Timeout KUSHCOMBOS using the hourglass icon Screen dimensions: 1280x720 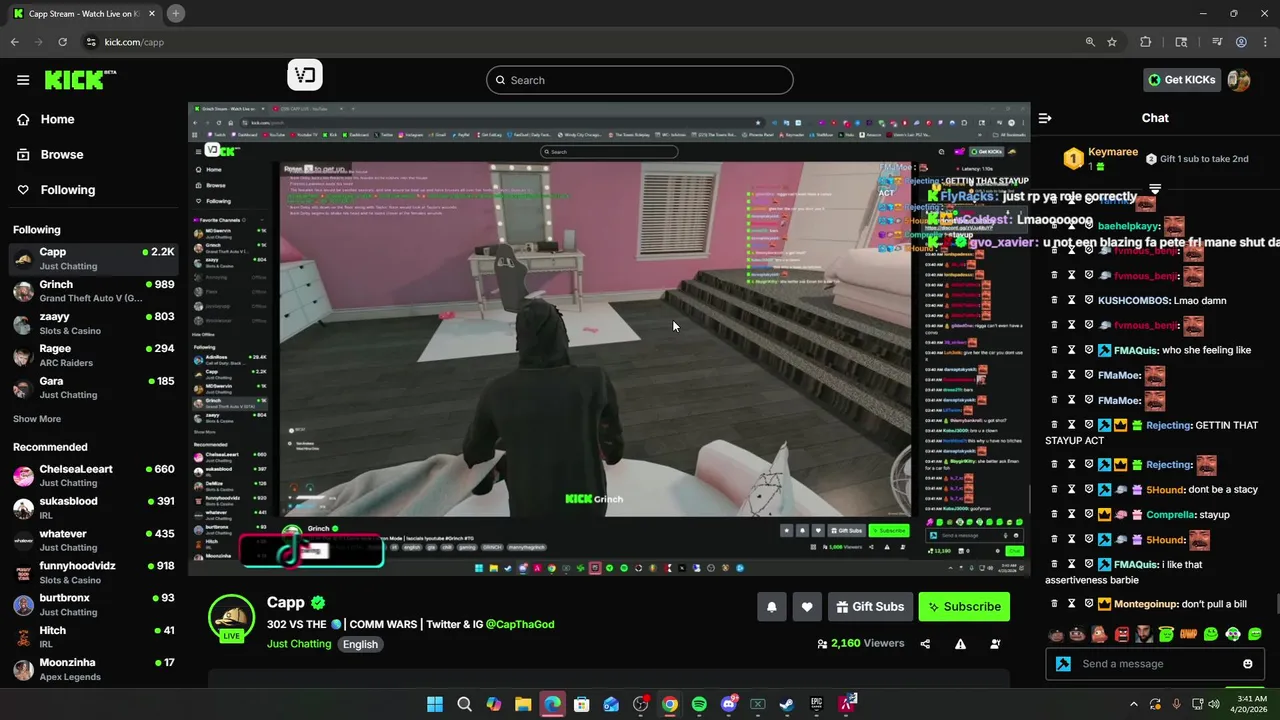pos(1071,300)
